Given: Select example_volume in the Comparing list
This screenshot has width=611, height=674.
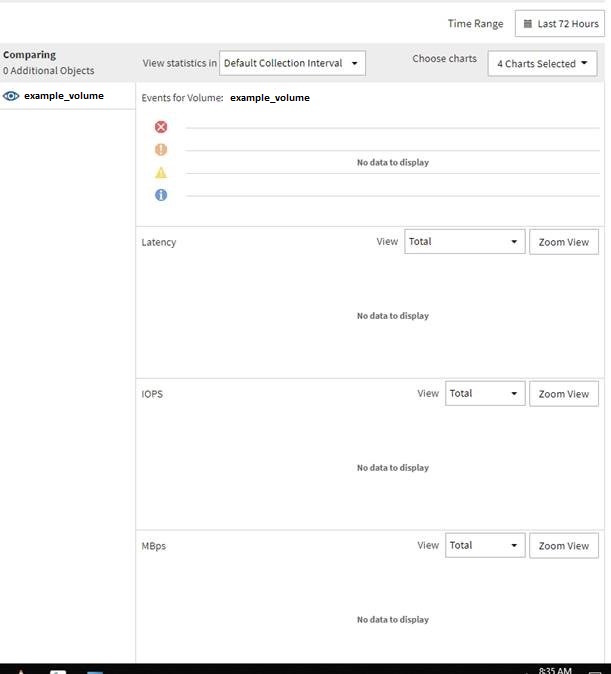Looking at the screenshot, I should pyautogui.click(x=64, y=96).
